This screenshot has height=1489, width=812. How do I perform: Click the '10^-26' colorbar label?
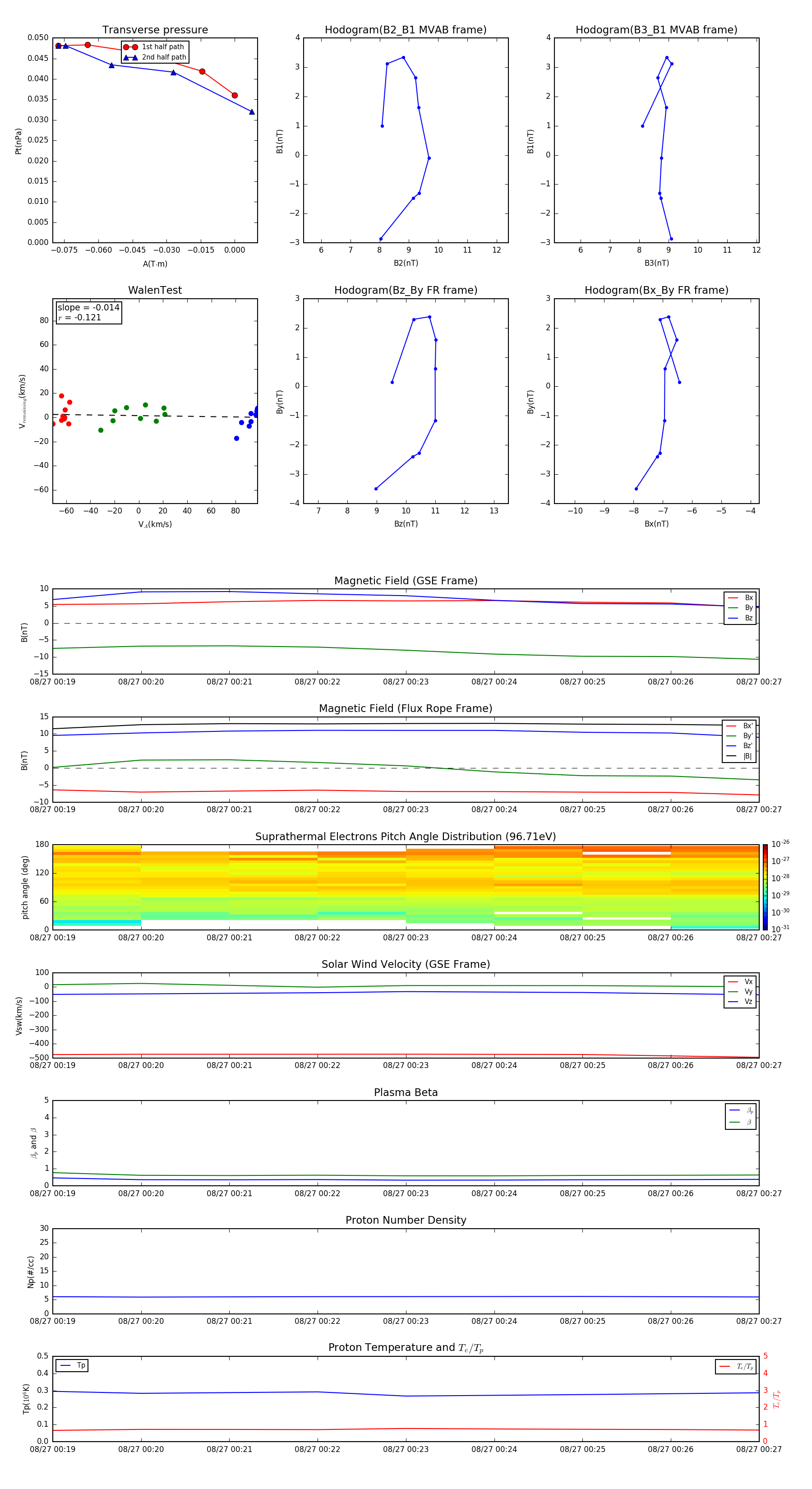click(780, 844)
